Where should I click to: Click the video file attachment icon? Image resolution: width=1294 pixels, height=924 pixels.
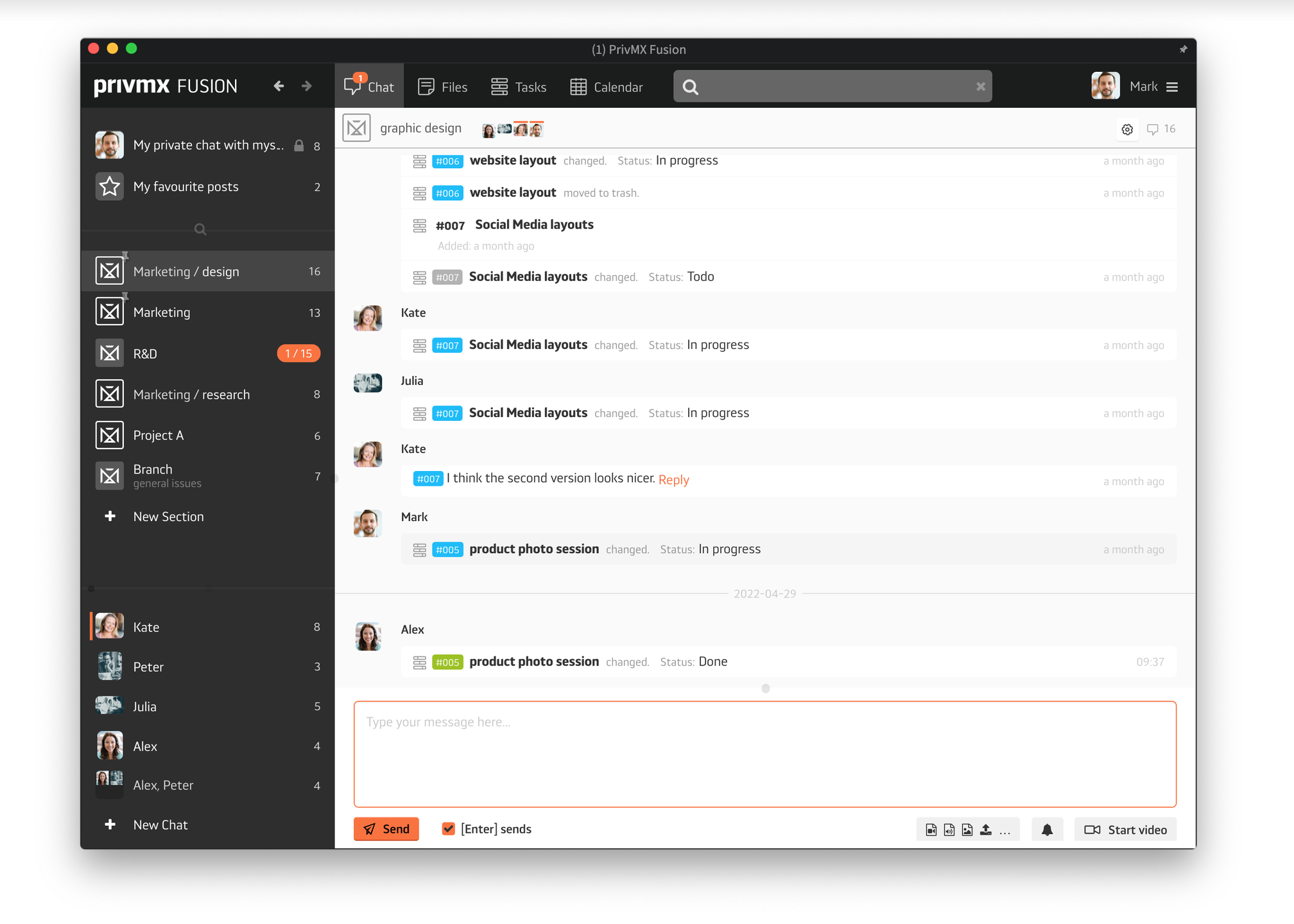tap(931, 830)
